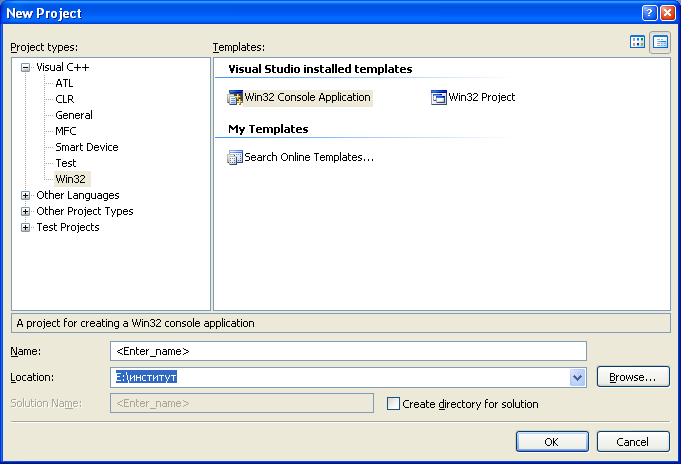Click the My Templates heading

[268, 129]
